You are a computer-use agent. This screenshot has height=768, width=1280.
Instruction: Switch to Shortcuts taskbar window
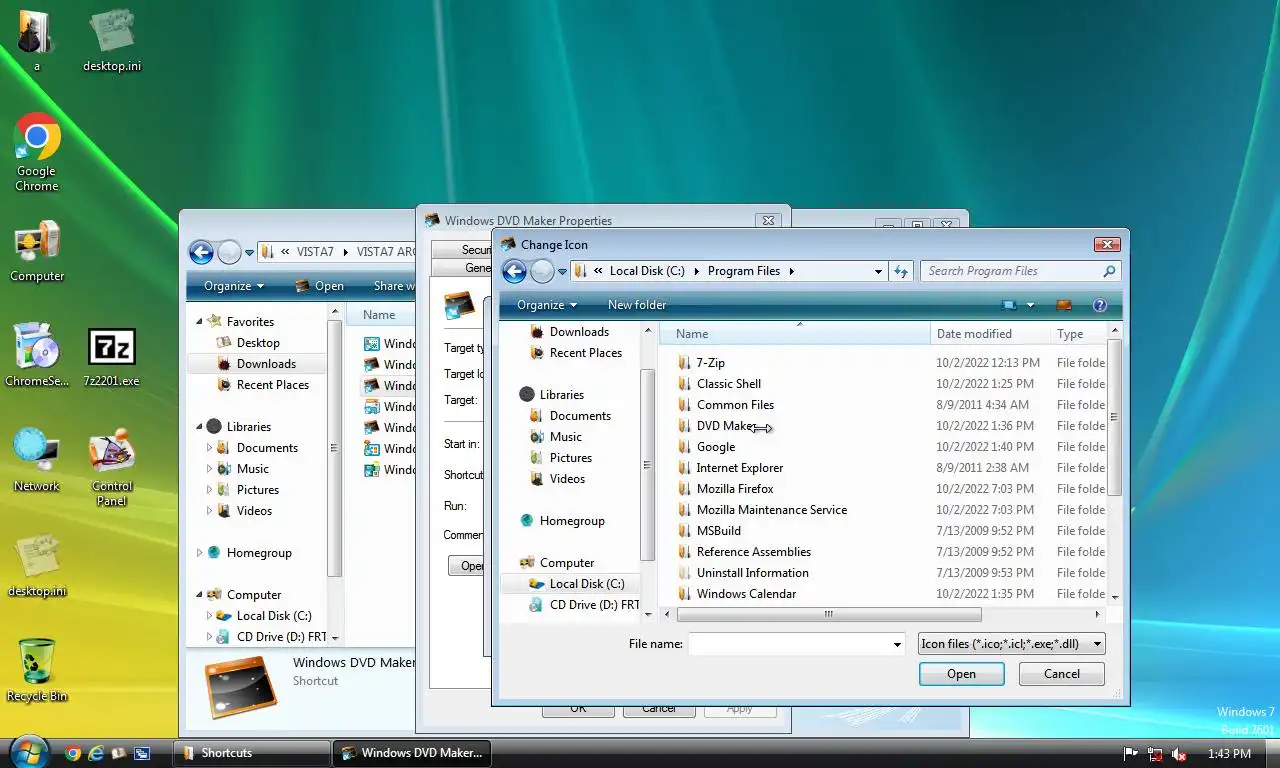(x=253, y=753)
